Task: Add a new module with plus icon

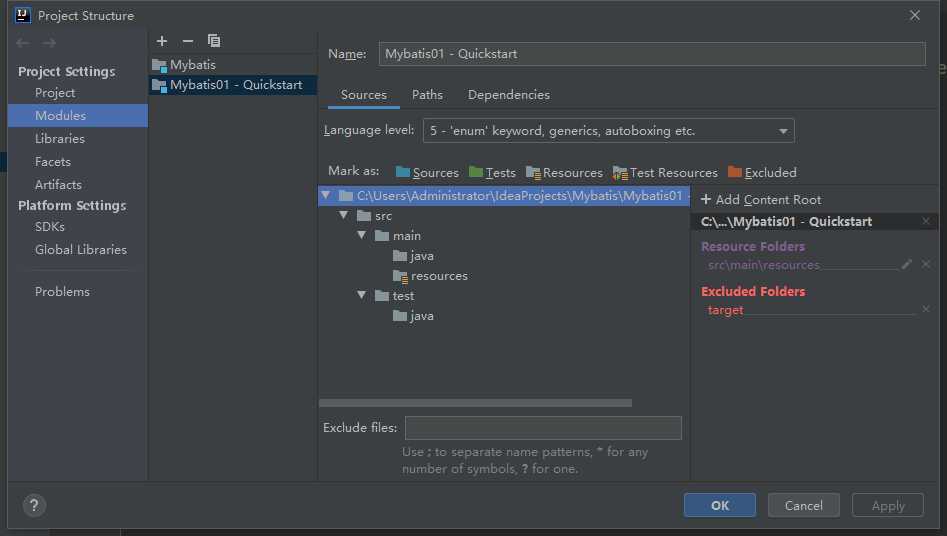Action: (161, 41)
